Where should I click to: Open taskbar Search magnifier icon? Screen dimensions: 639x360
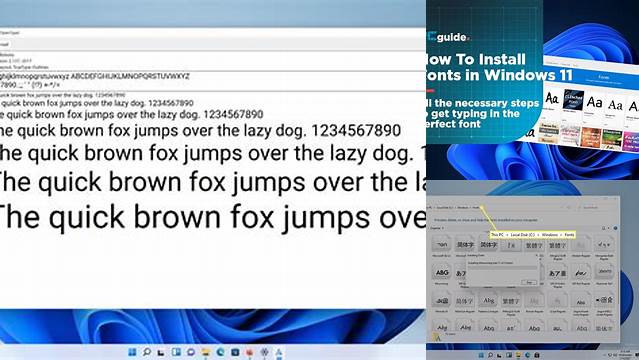(x=146, y=352)
